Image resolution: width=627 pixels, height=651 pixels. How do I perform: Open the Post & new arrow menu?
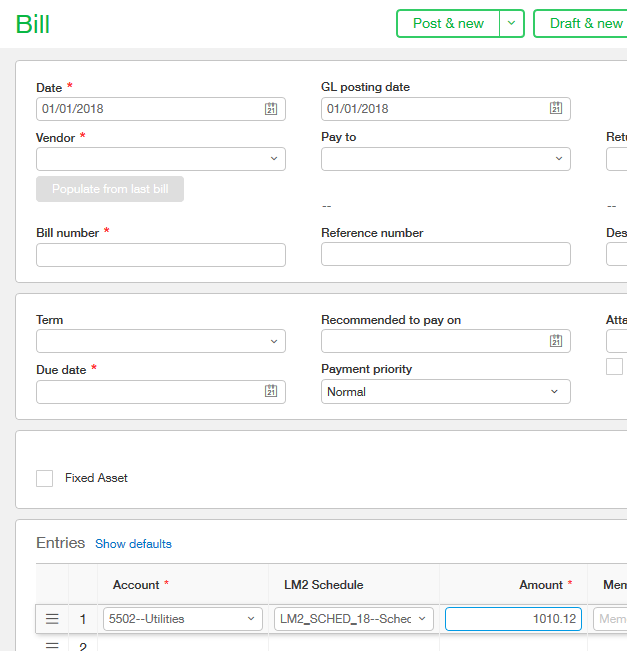click(512, 24)
